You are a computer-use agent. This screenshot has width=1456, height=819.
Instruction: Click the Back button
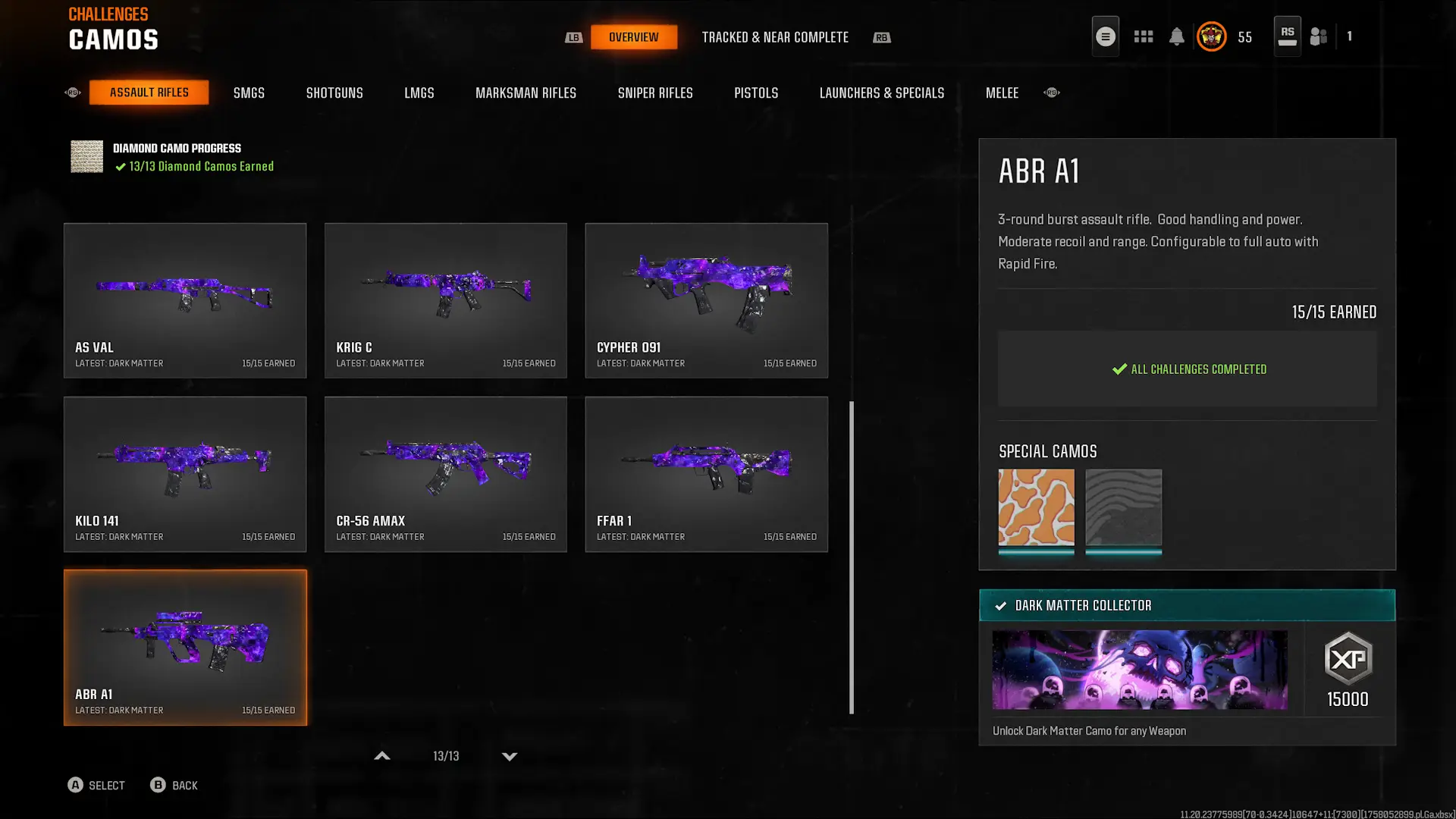click(x=174, y=785)
